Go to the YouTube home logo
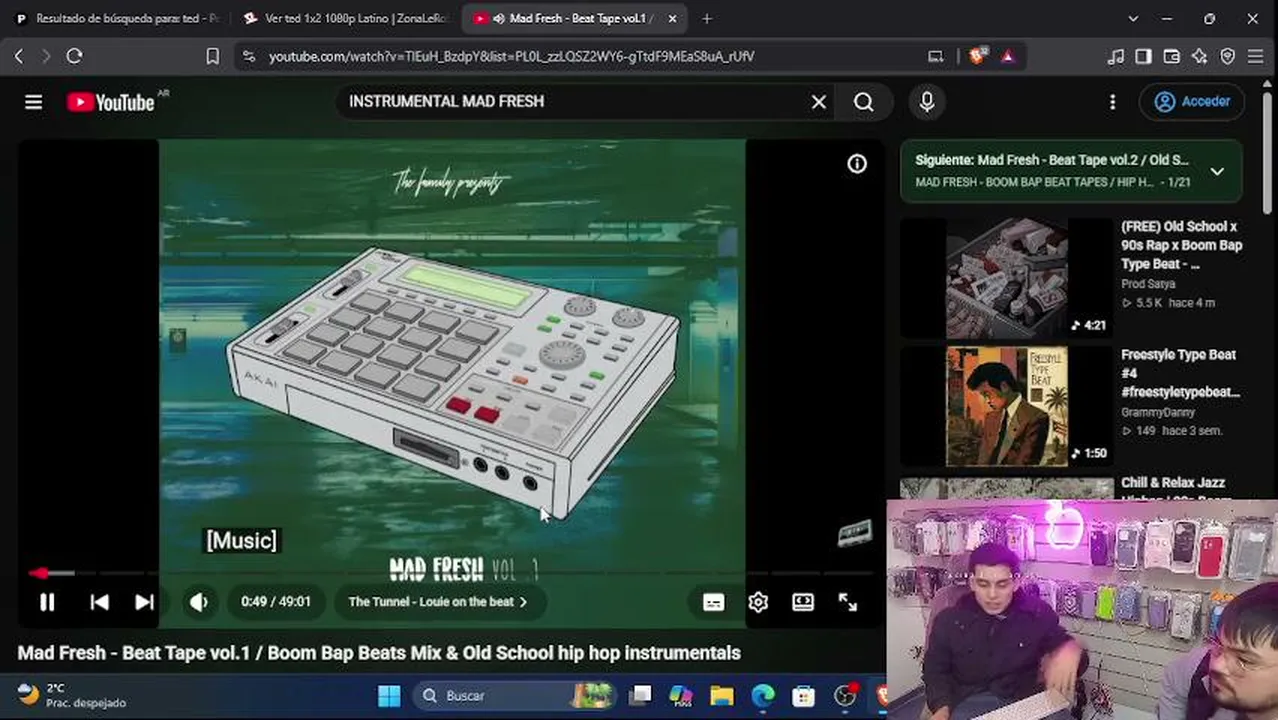The width and height of the screenshot is (1278, 720). click(x=111, y=102)
